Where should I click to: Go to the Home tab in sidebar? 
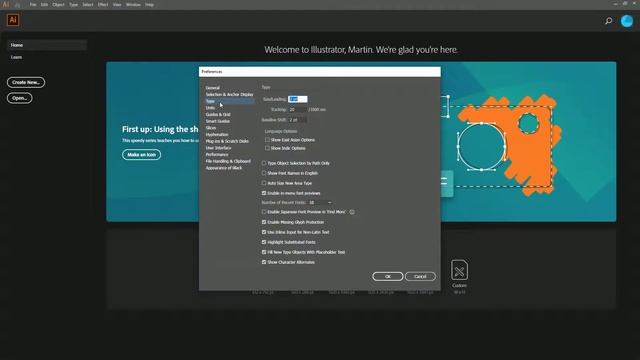(47, 45)
